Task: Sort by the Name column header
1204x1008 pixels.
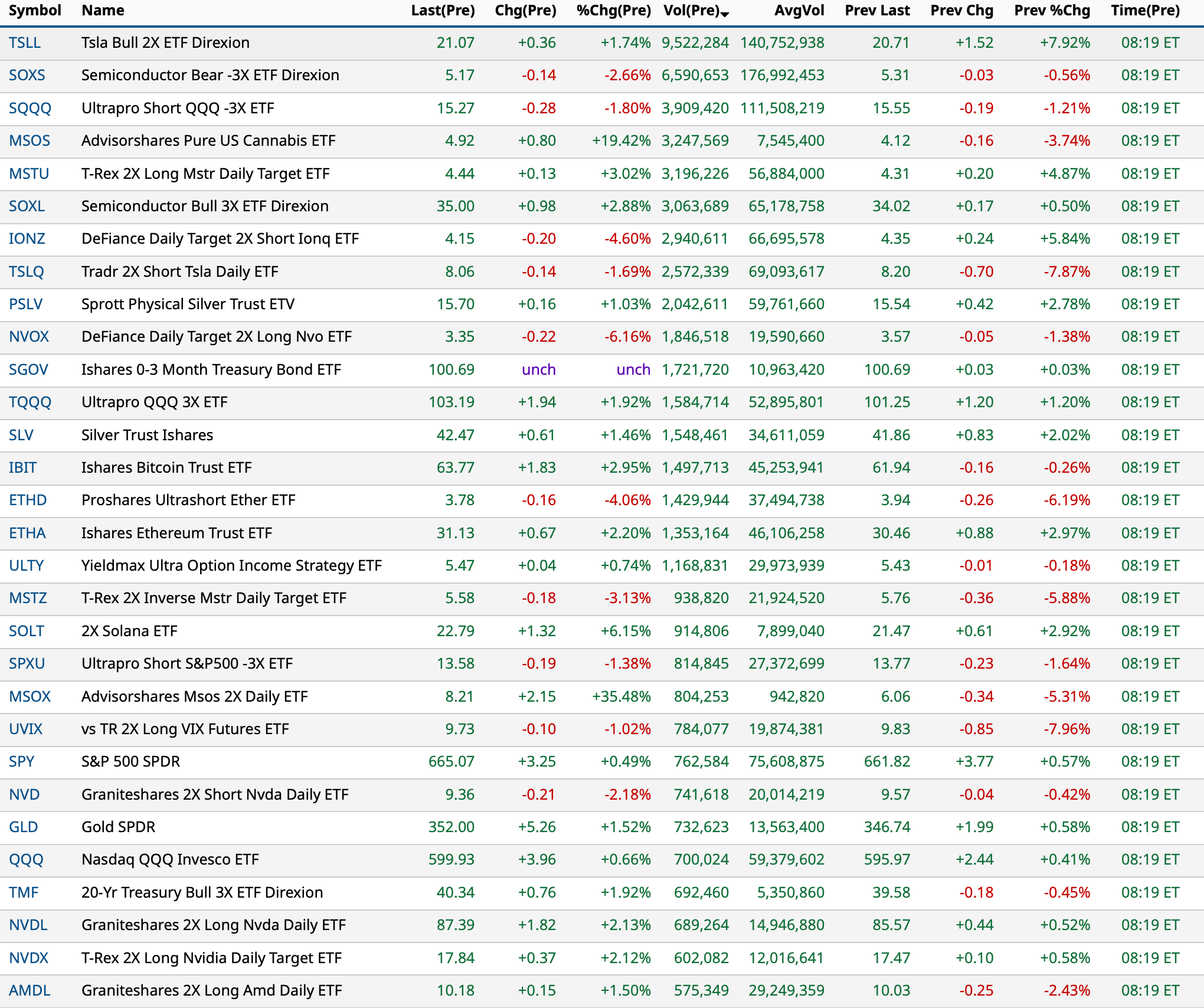Action: point(103,11)
